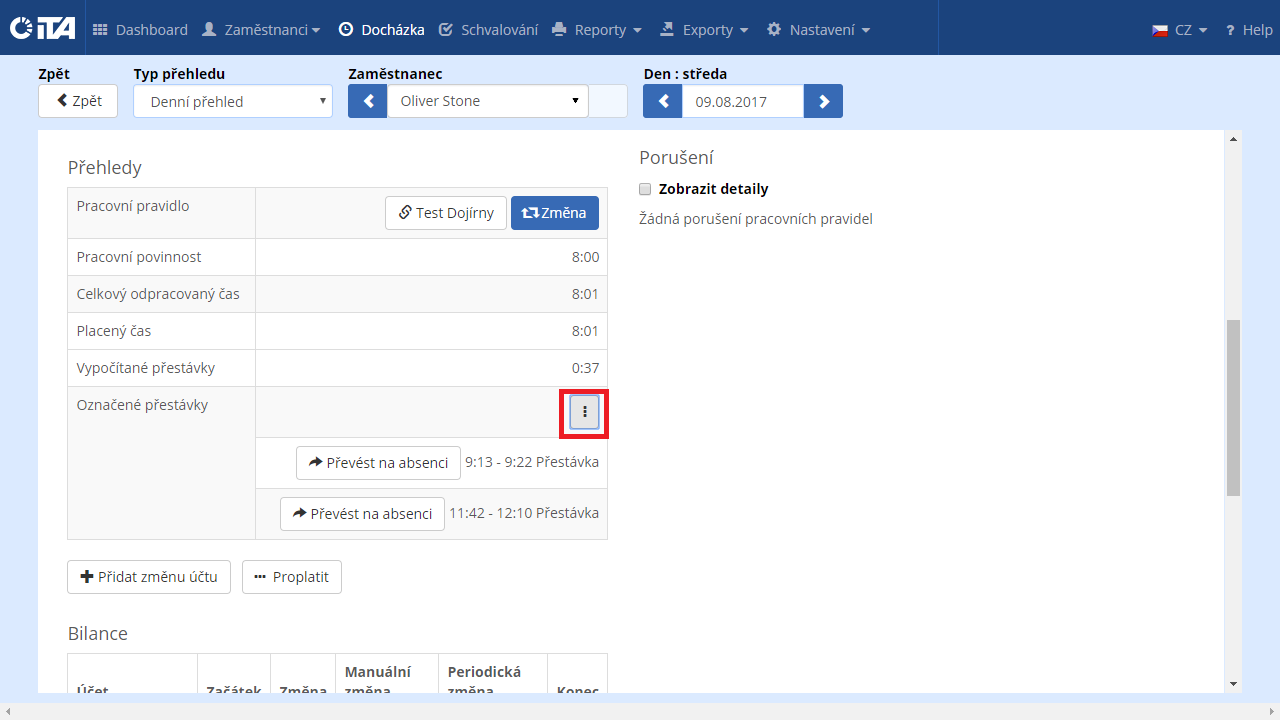The image size is (1280, 720).
Task: Go to previous day with left arrow
Action: [x=662, y=101]
